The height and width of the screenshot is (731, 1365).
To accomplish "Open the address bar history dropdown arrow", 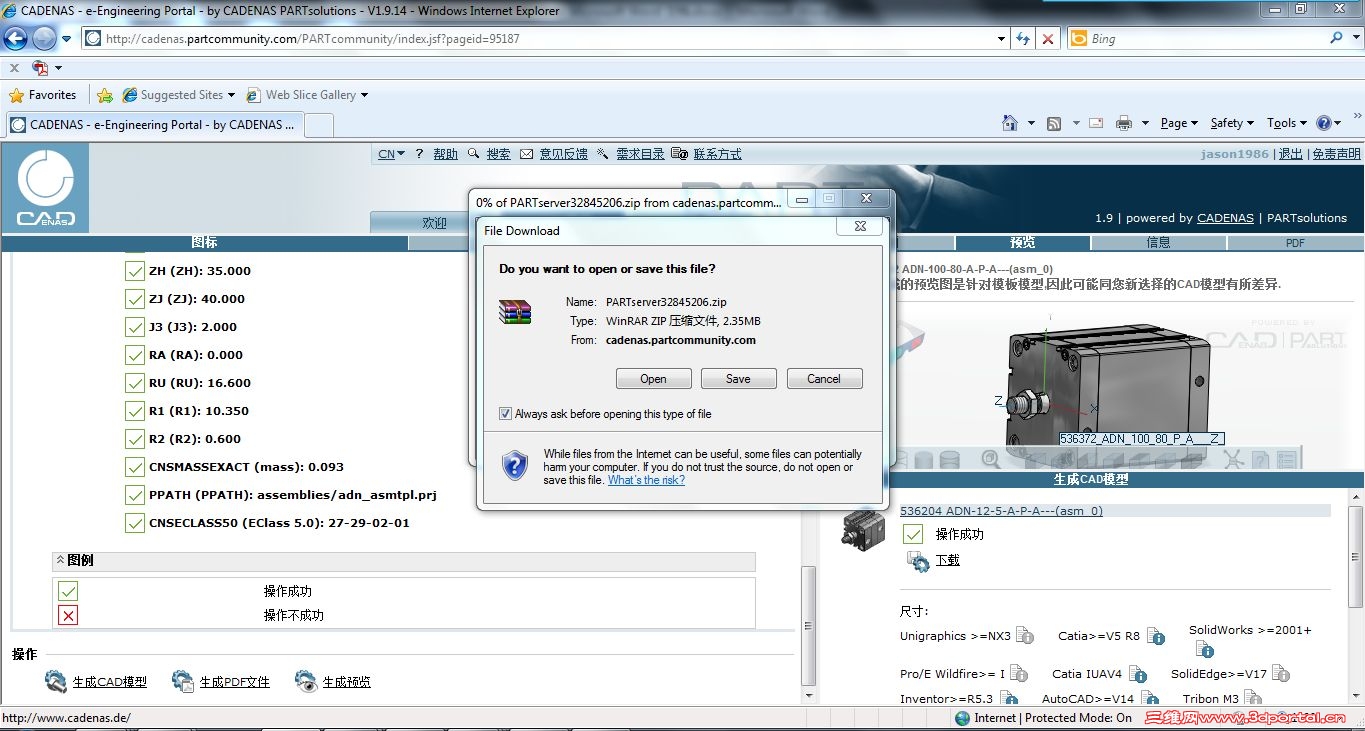I will 1002,39.
